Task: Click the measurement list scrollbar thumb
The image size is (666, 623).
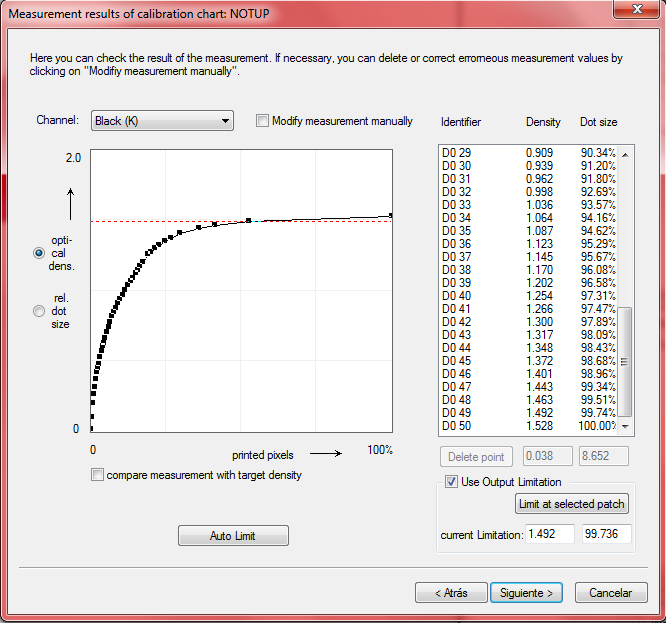Action: (x=626, y=360)
